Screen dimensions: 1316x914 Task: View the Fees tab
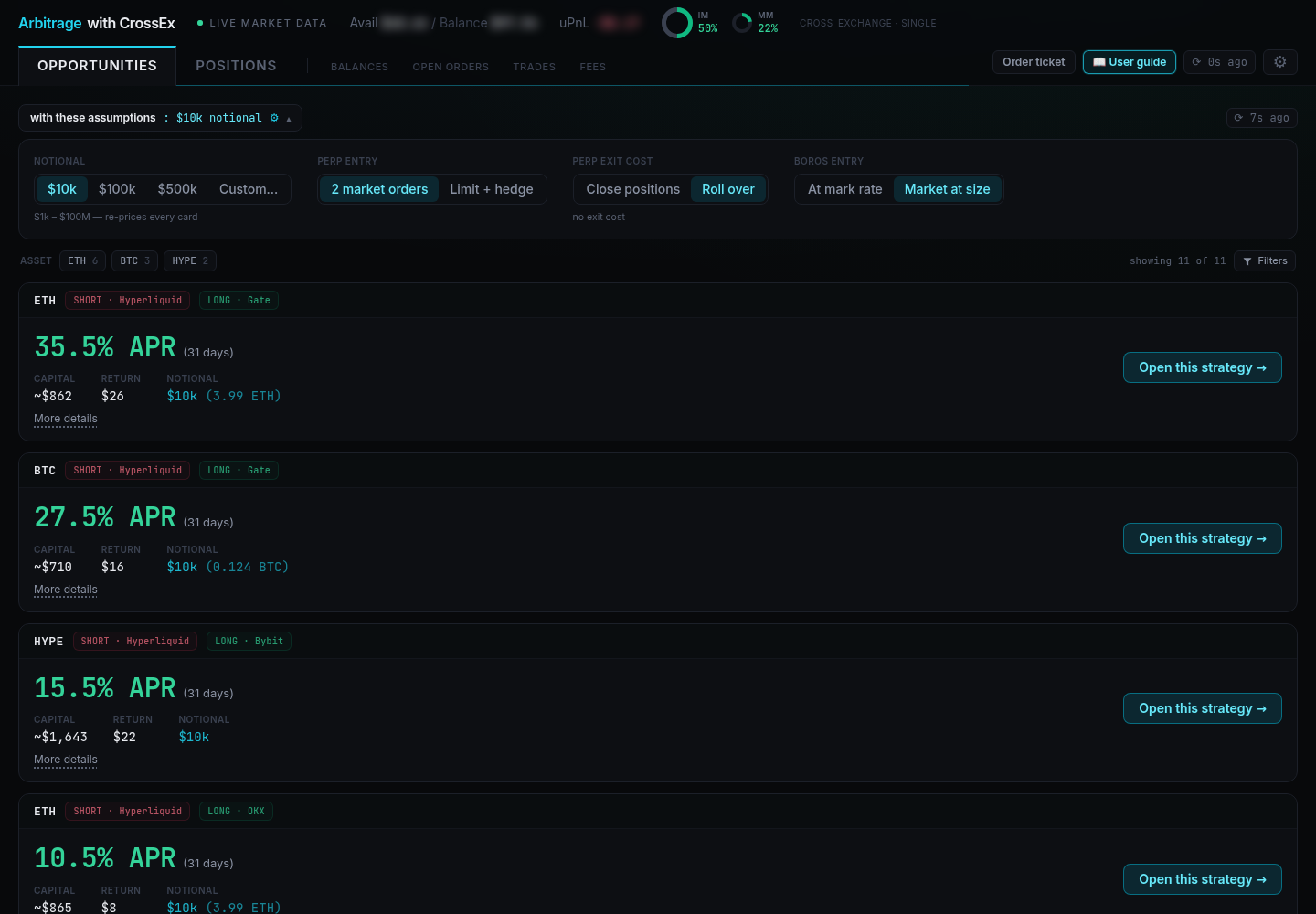[x=593, y=67]
